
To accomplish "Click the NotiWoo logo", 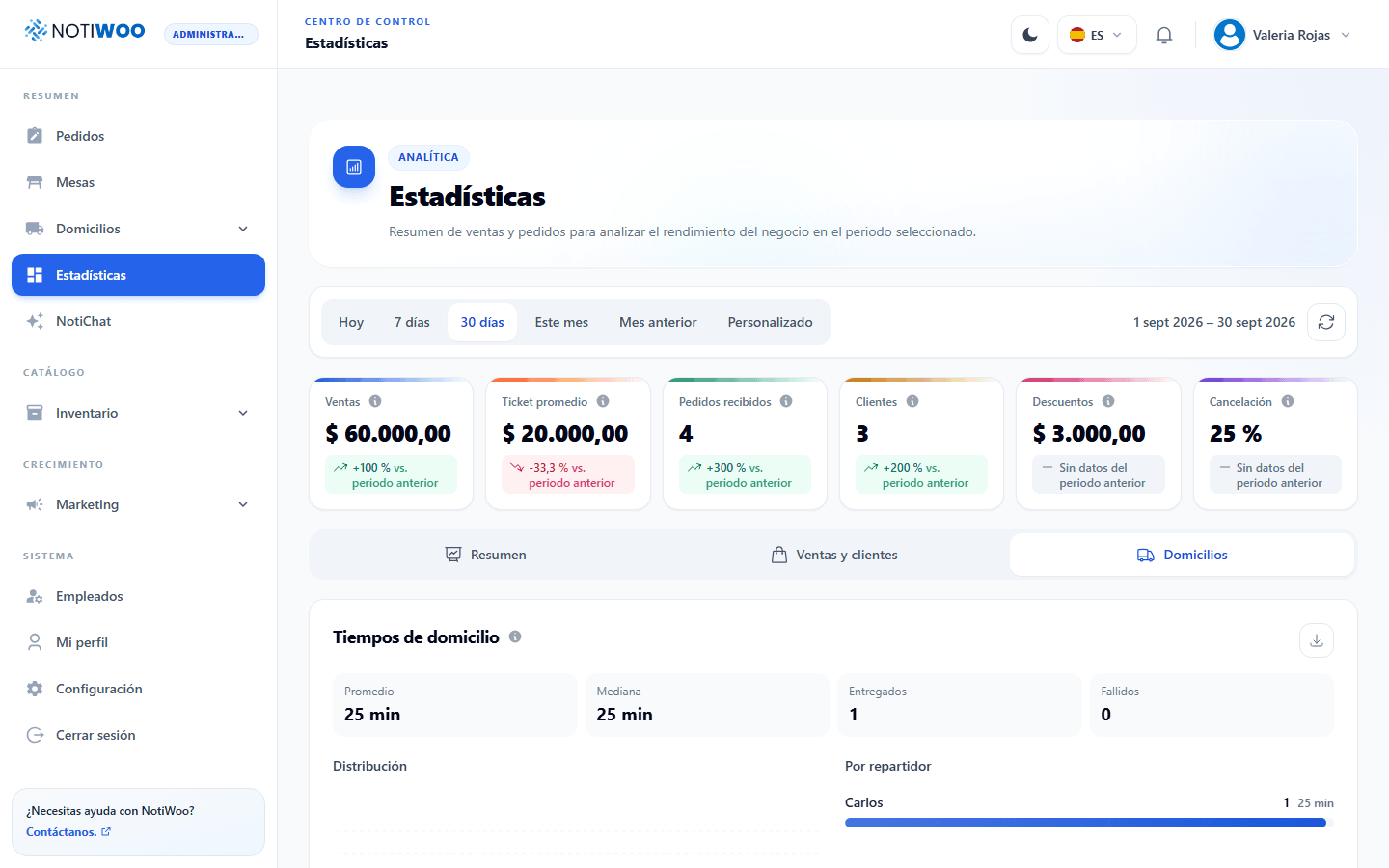I will [x=85, y=31].
